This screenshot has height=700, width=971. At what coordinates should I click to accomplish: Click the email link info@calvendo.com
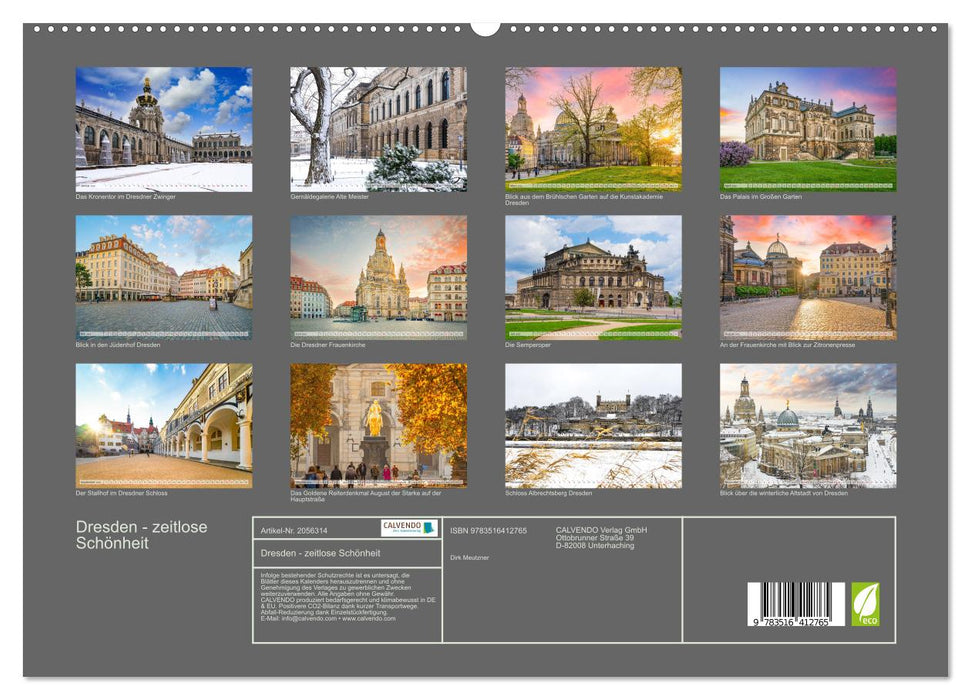[x=305, y=620]
